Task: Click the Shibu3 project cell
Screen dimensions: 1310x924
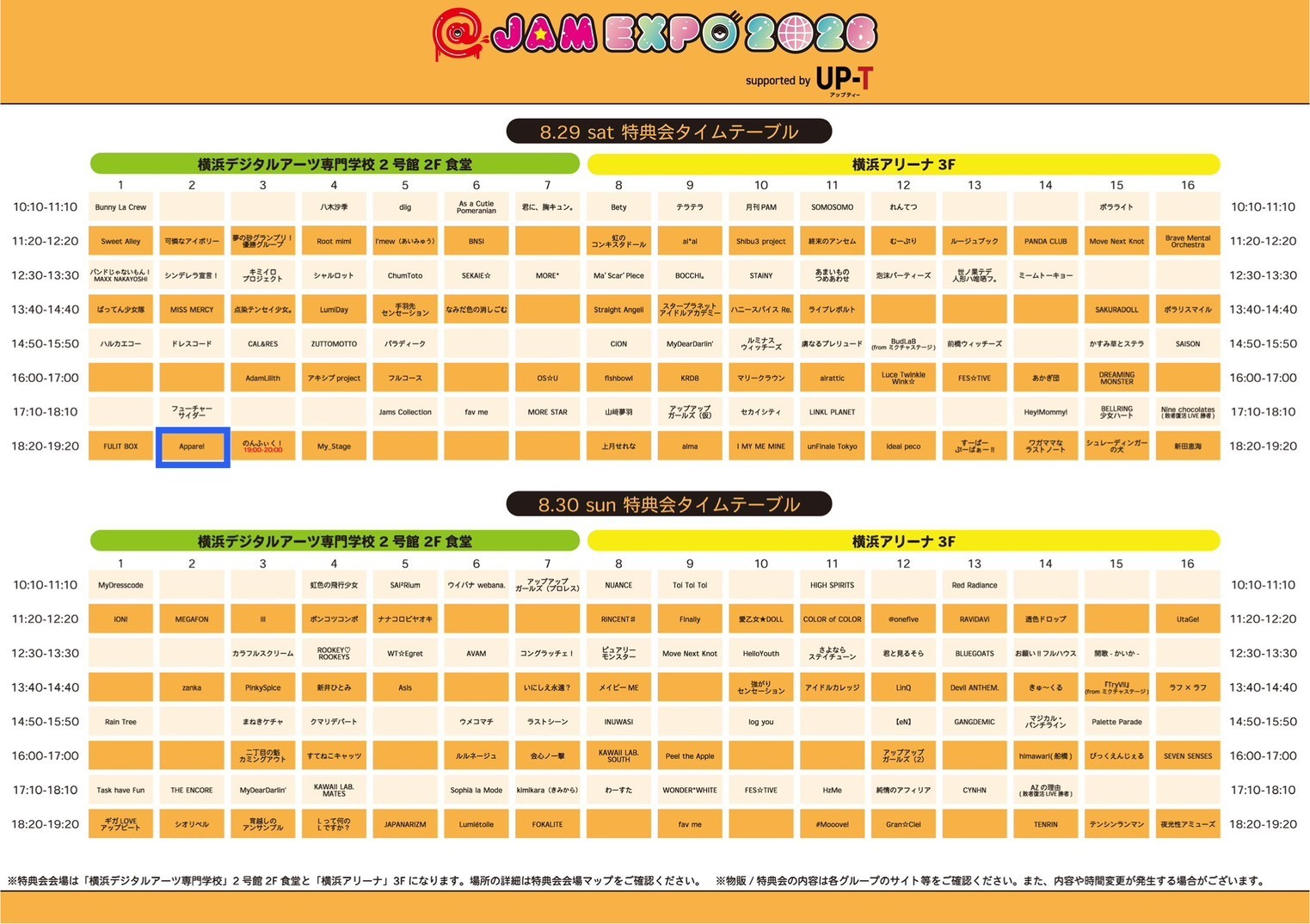Action: [x=761, y=241]
